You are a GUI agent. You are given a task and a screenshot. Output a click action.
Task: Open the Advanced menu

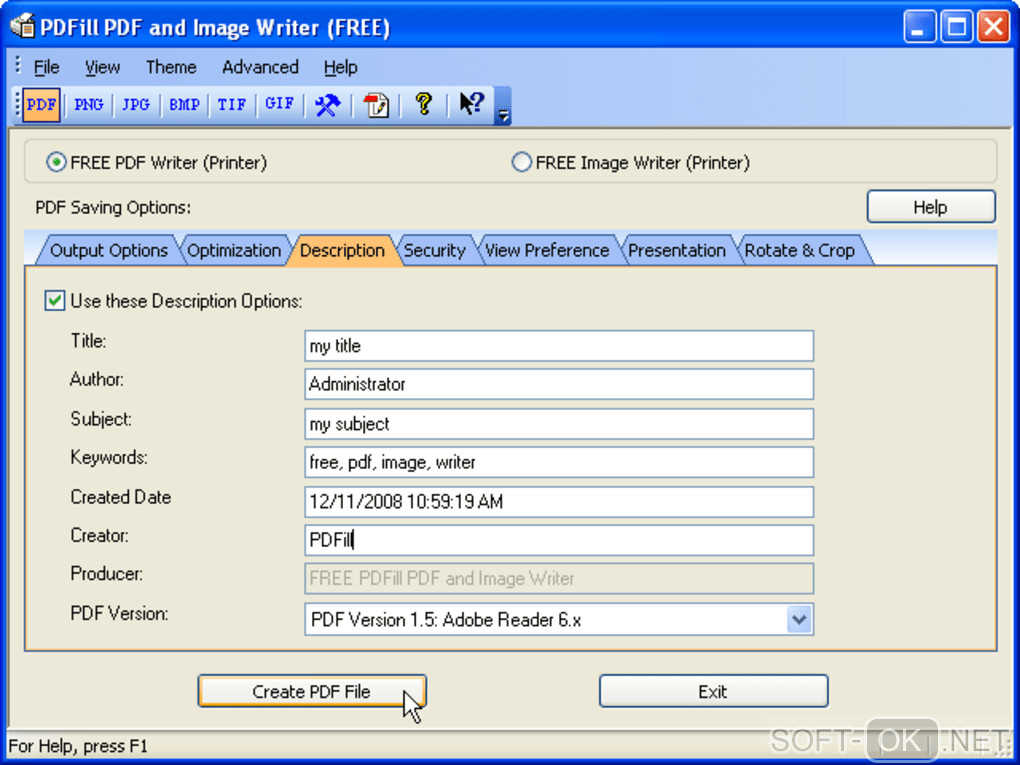coord(260,67)
